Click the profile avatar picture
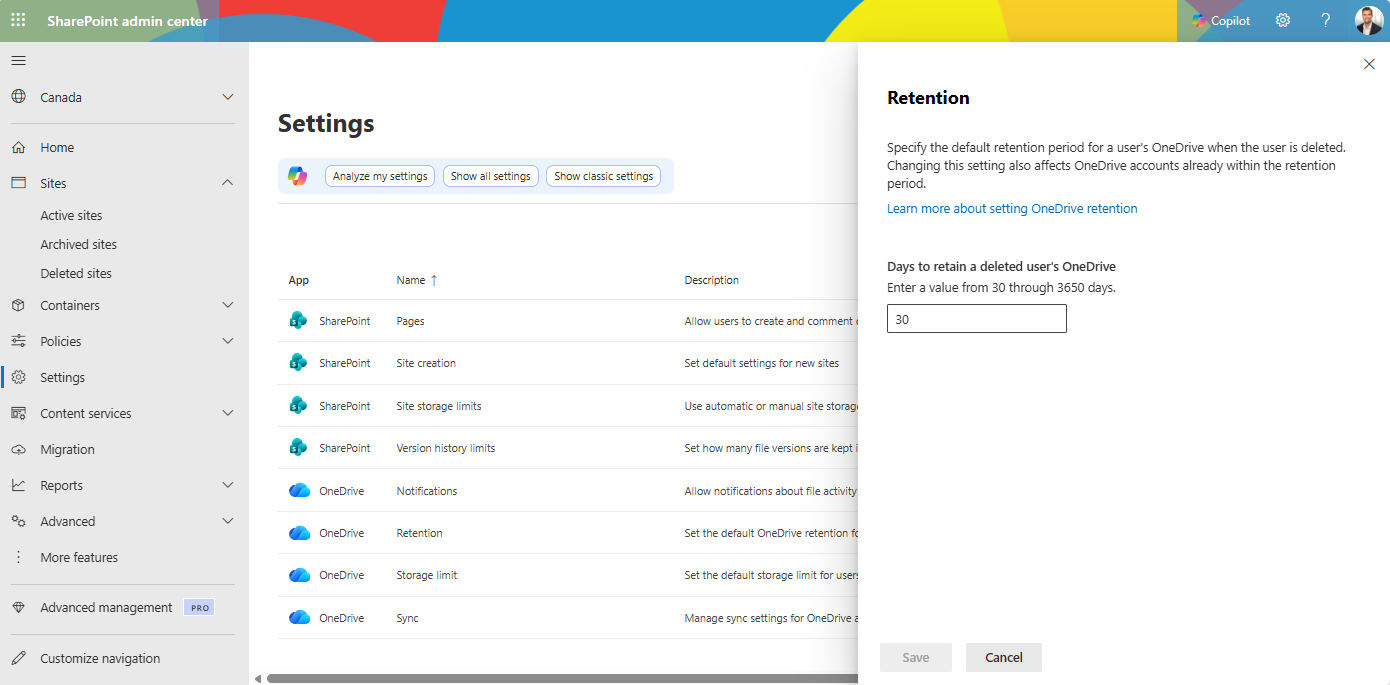Screen dimensions: 1390x685 [1368, 20]
